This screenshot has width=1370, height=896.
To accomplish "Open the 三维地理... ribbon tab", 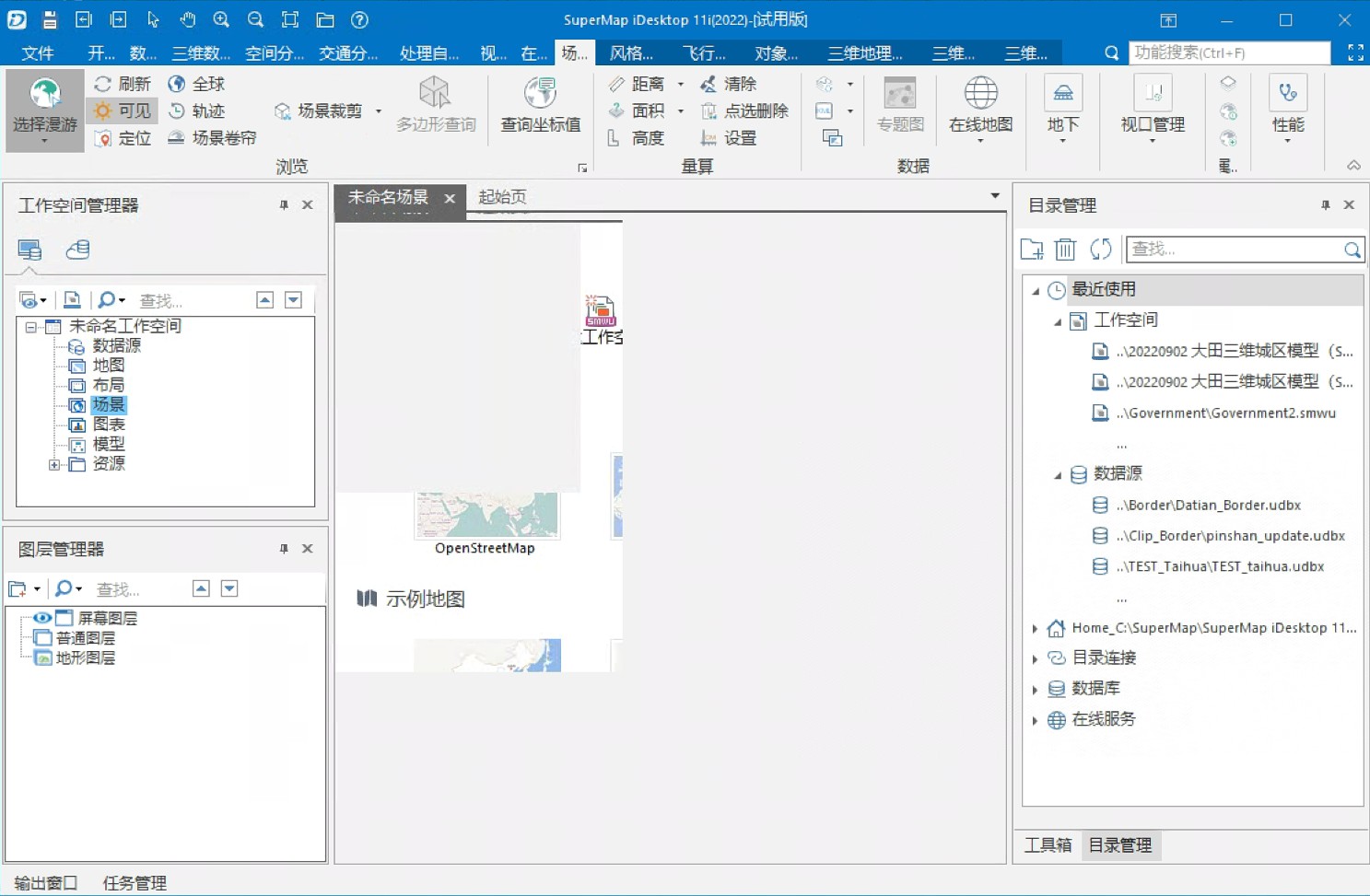I will tap(865, 53).
